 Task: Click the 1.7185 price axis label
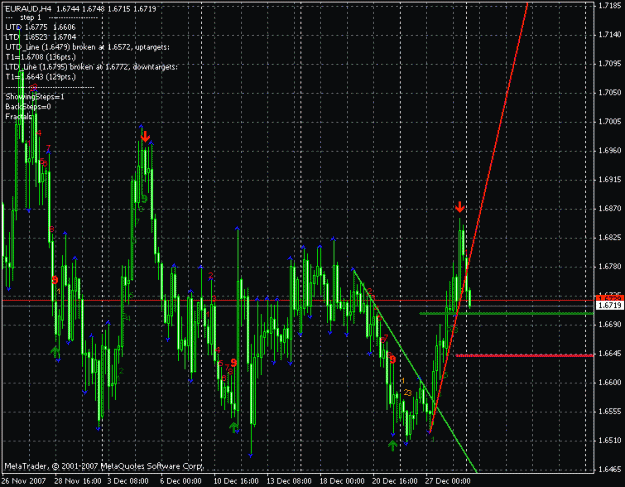610,6
